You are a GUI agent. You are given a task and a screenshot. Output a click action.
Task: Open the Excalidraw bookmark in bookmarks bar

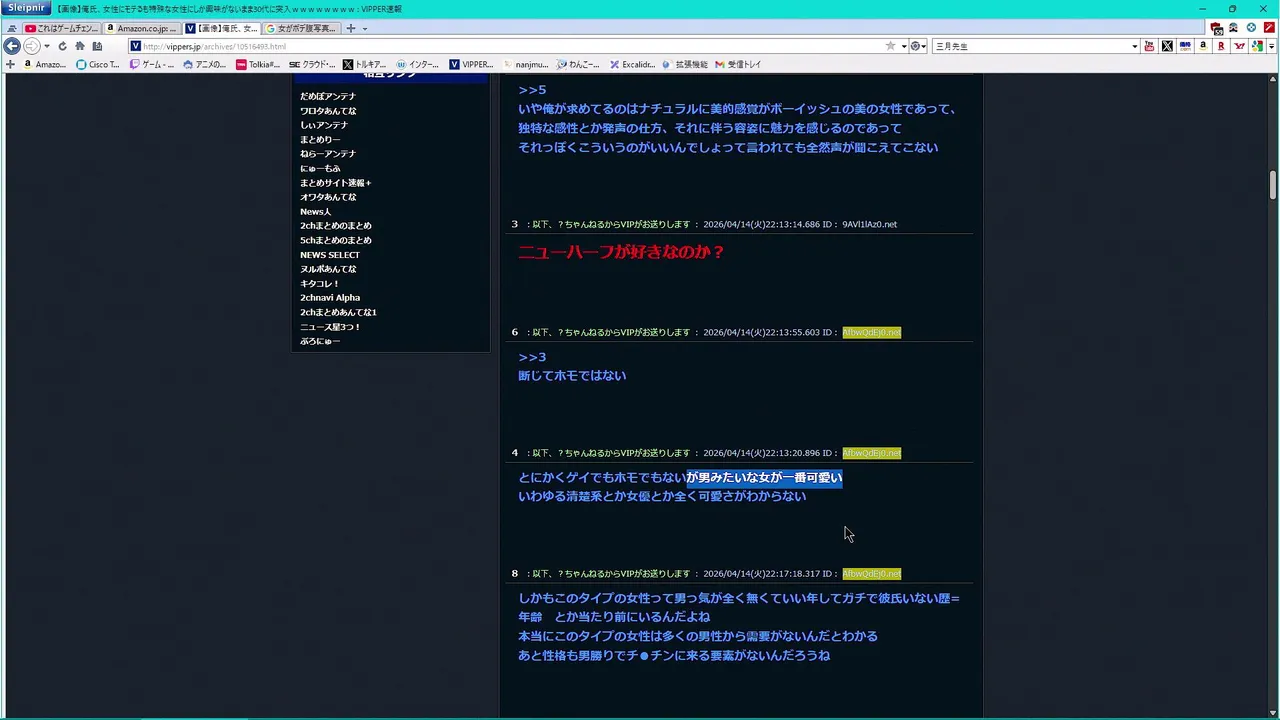click(632, 65)
